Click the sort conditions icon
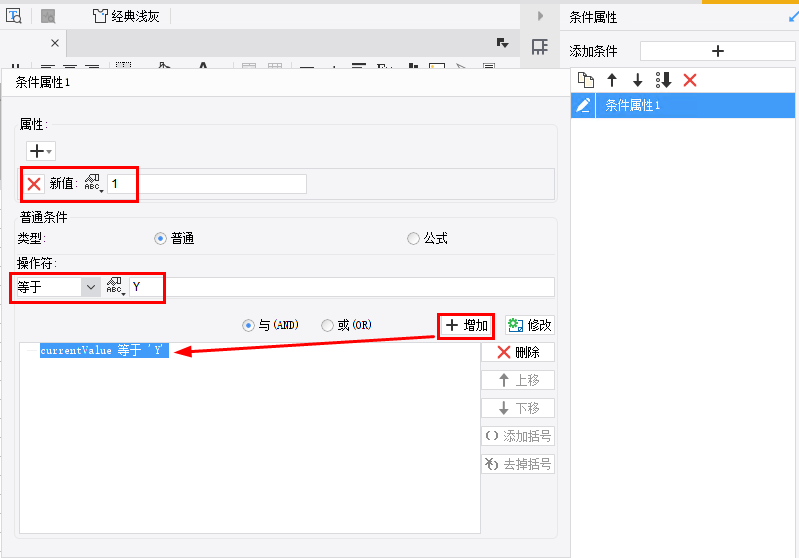The height and width of the screenshot is (558, 799). coord(663,80)
